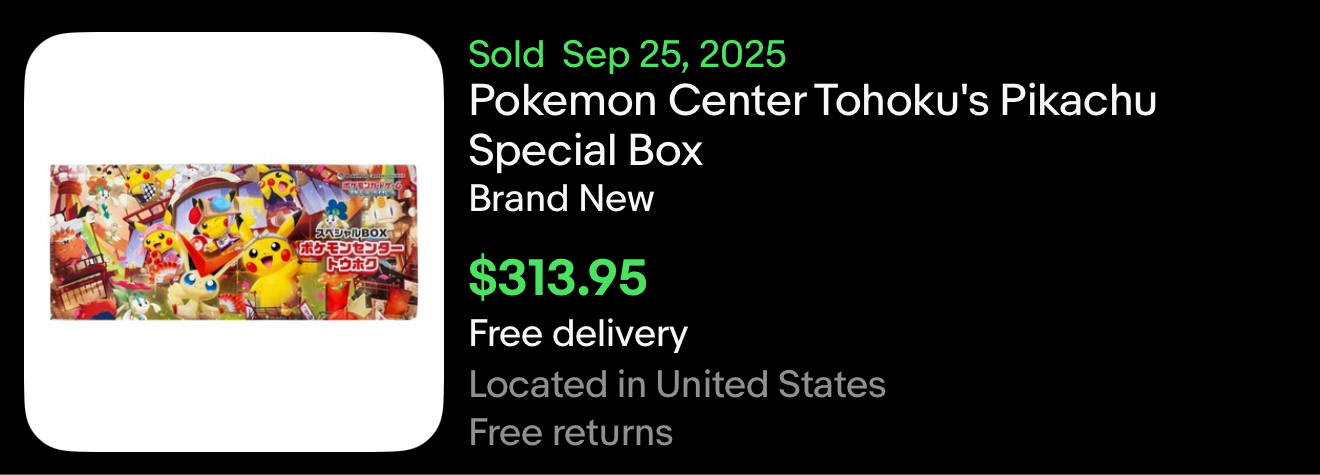
Task: Click the "Brand New" condition text
Action: coord(561,198)
